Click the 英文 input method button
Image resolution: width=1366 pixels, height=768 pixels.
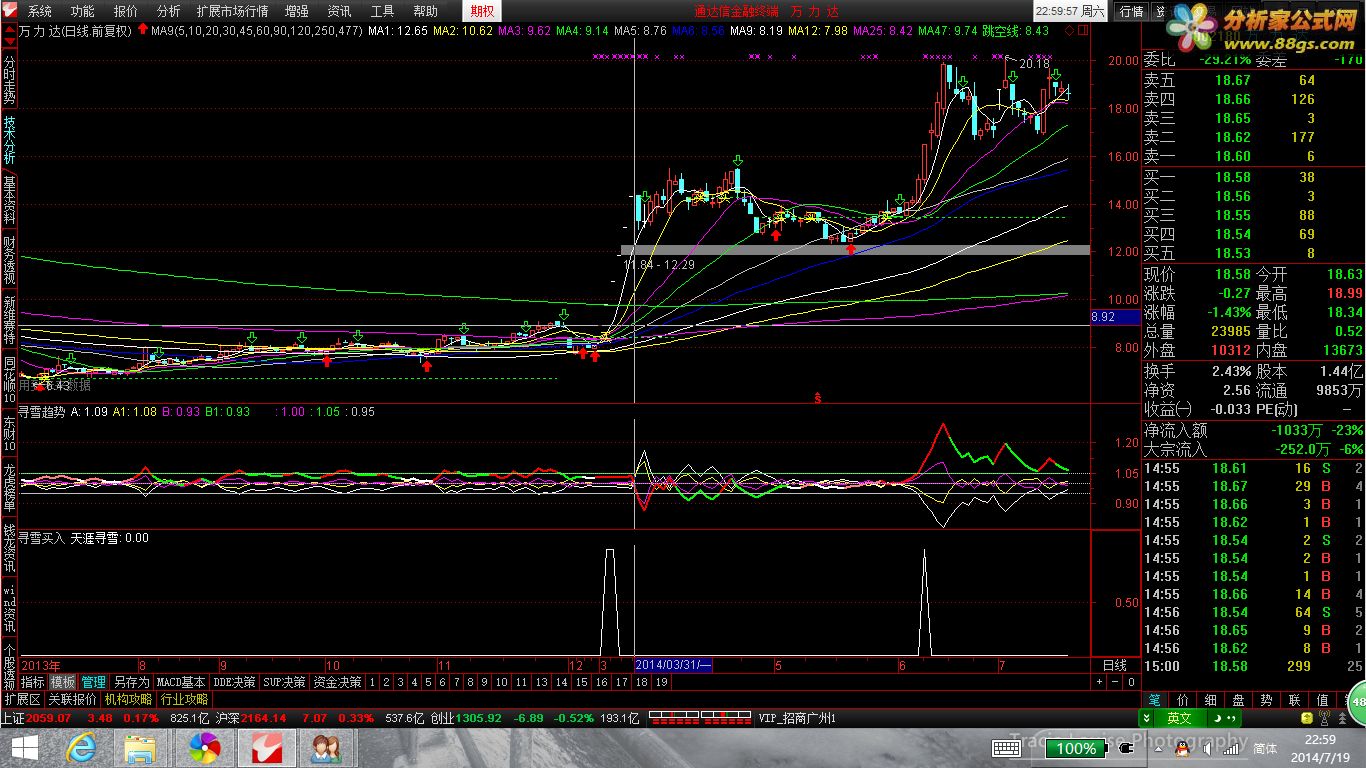(x=1179, y=718)
